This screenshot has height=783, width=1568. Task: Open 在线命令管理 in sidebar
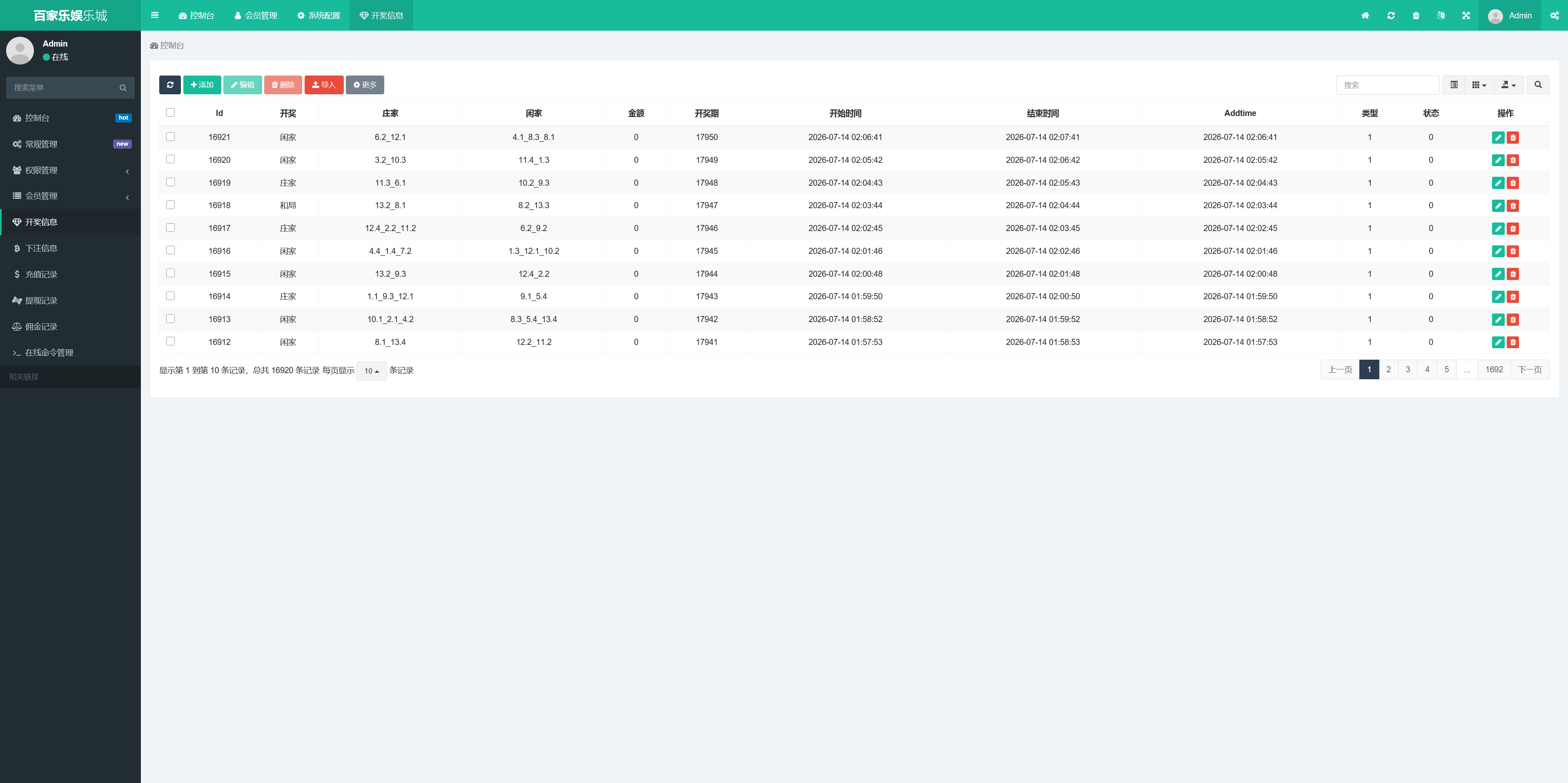click(x=71, y=353)
